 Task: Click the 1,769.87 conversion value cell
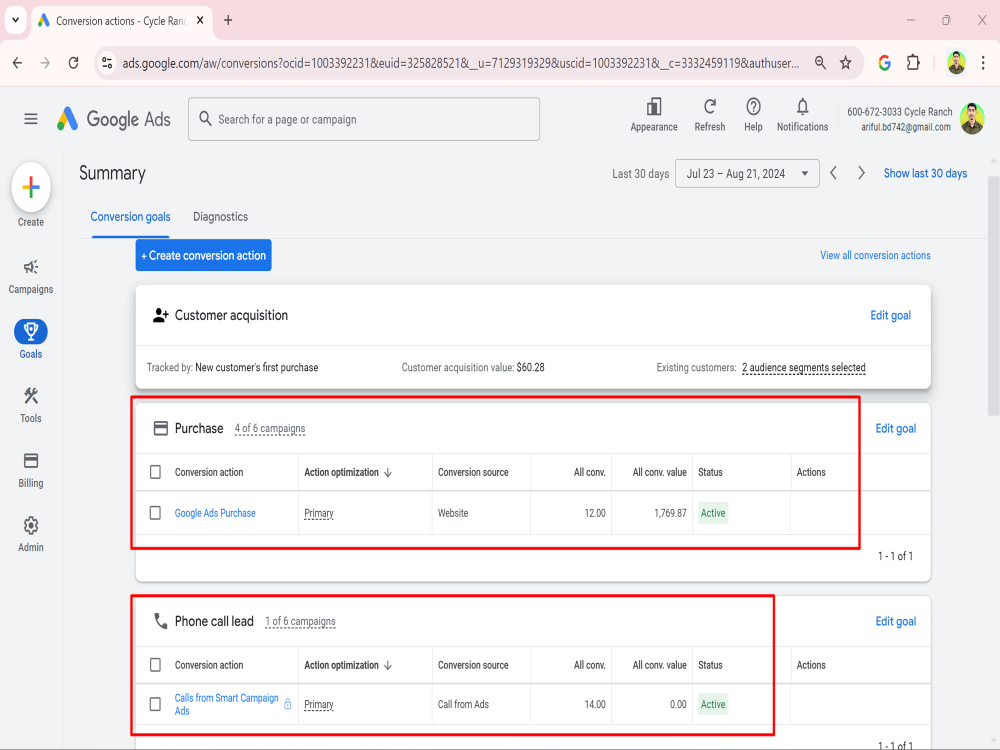pos(670,513)
